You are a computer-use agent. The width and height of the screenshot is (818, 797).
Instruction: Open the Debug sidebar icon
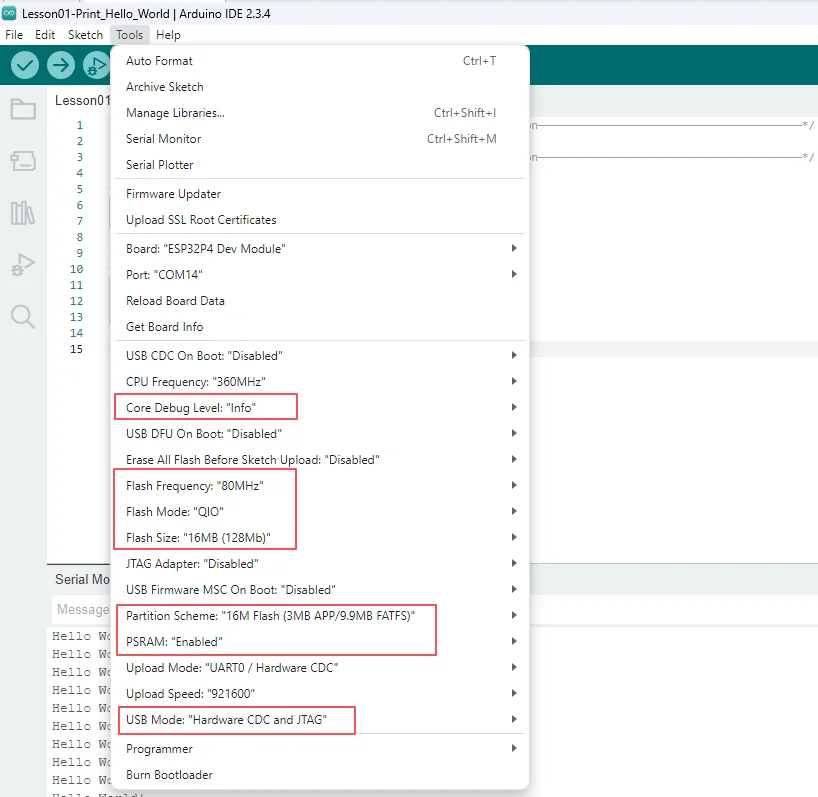pyautogui.click(x=23, y=264)
